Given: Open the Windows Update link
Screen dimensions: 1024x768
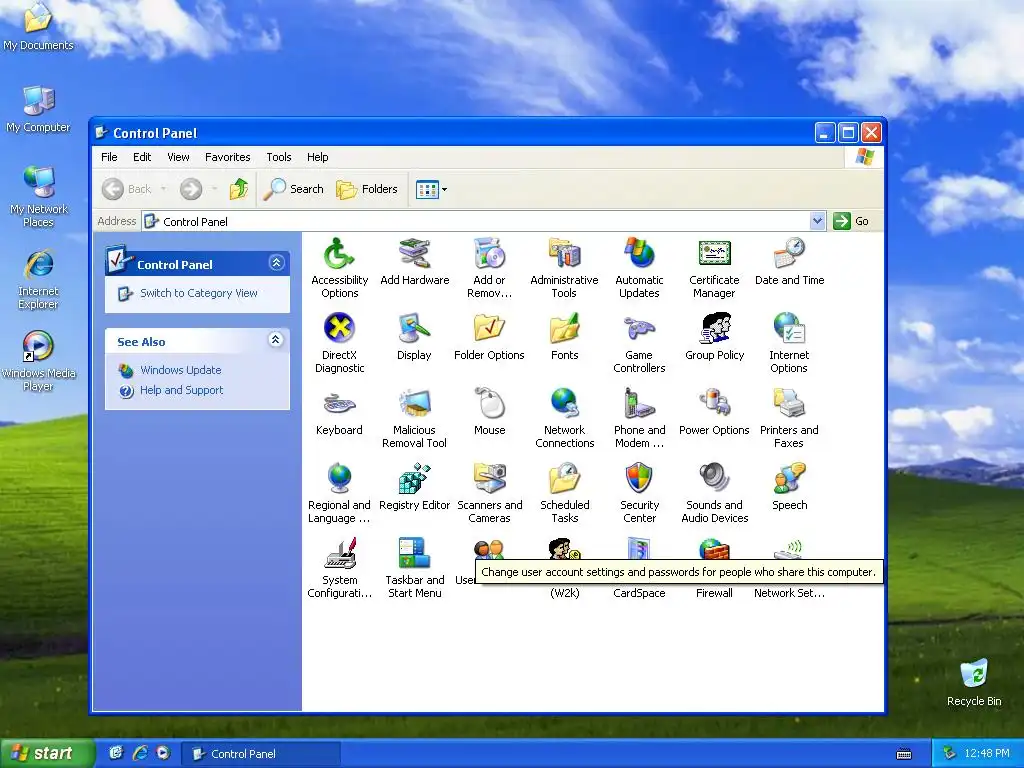Looking at the screenshot, I should 181,370.
